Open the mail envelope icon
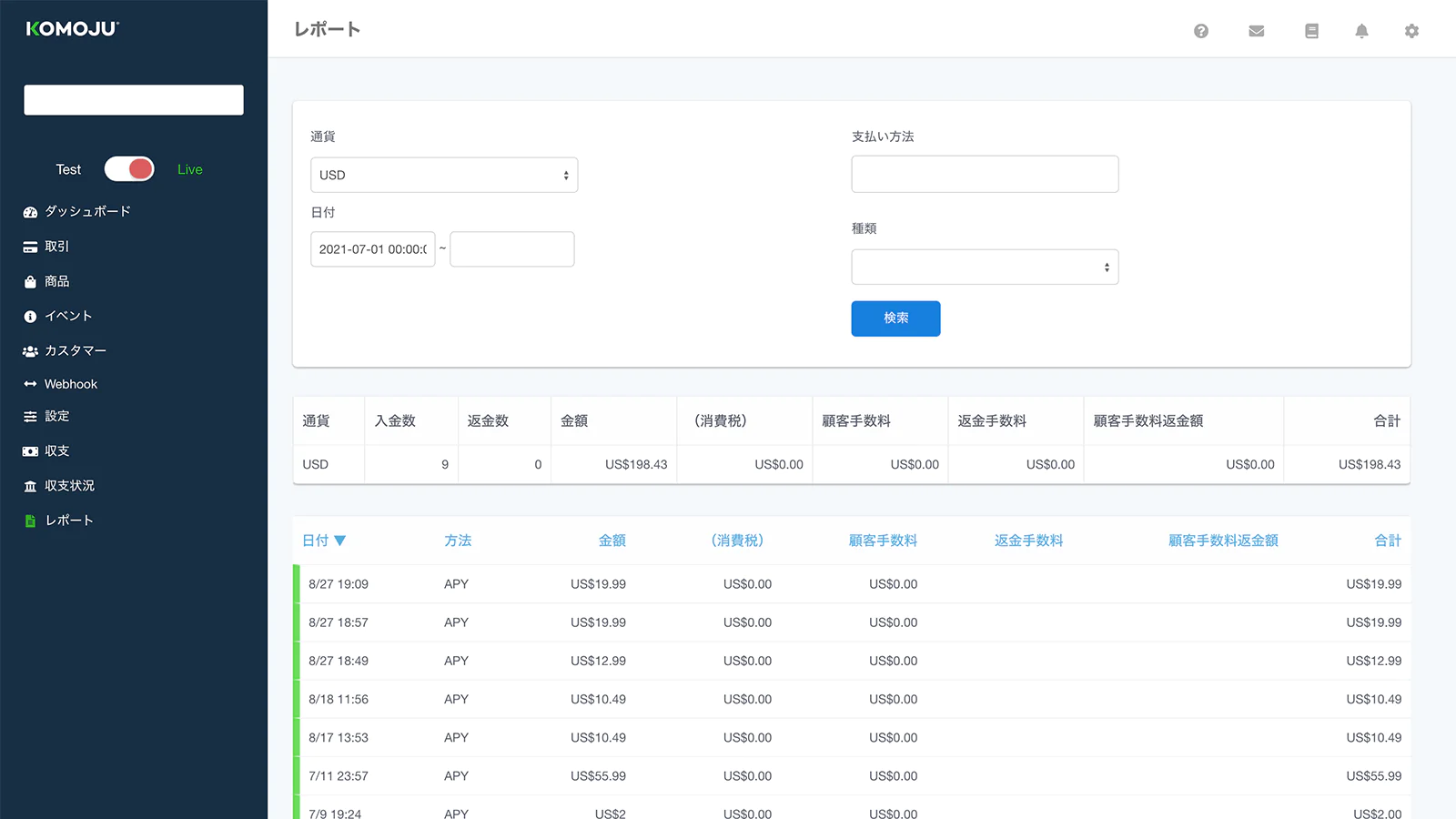The width and height of the screenshot is (1456, 819). [x=1257, y=31]
